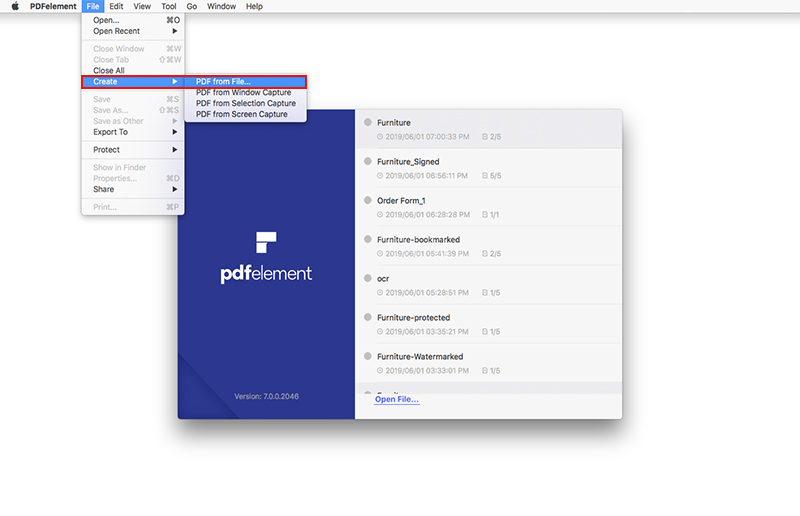The height and width of the screenshot is (516, 800).
Task: Expand the Share submenu
Action: click(x=132, y=189)
